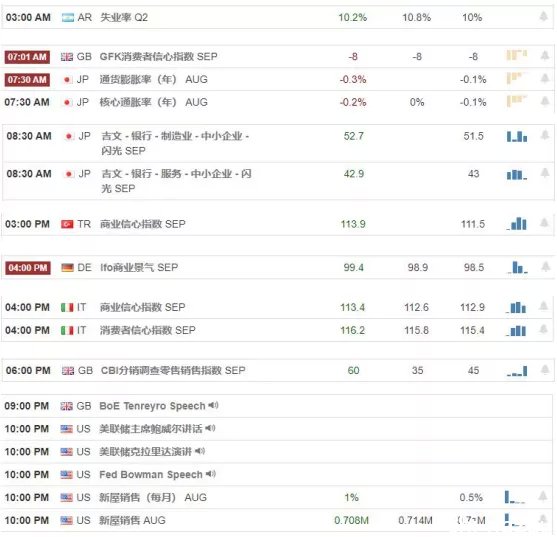The image size is (557, 537).
Task: Open bar chart for 新屋销售（每月）AUG
Action: 515,497
